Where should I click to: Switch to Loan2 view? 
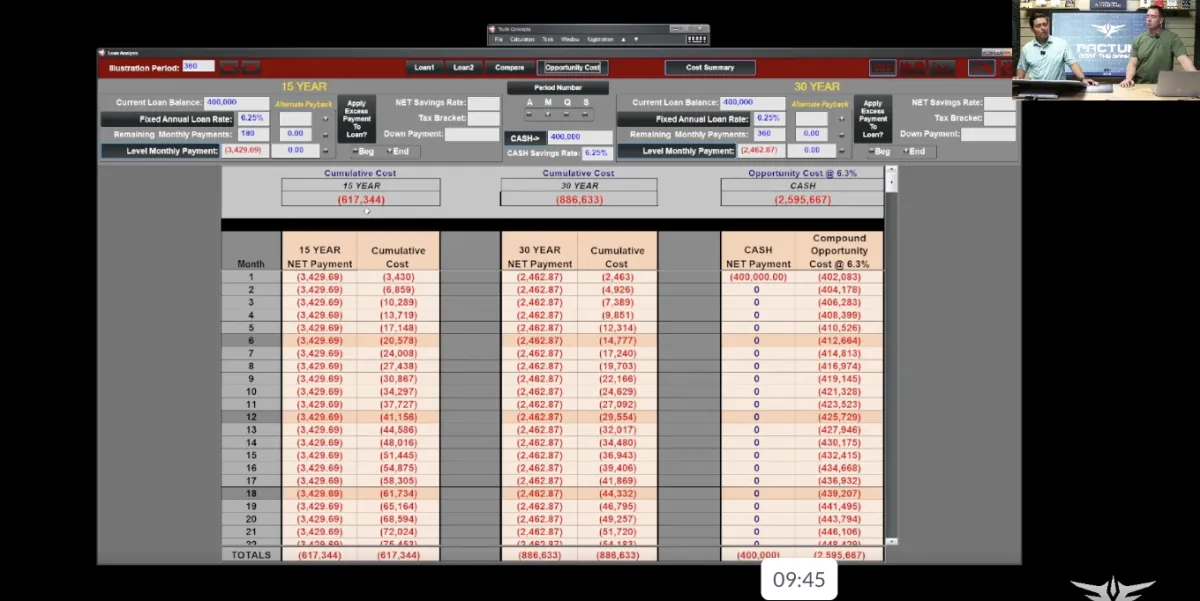[x=463, y=67]
